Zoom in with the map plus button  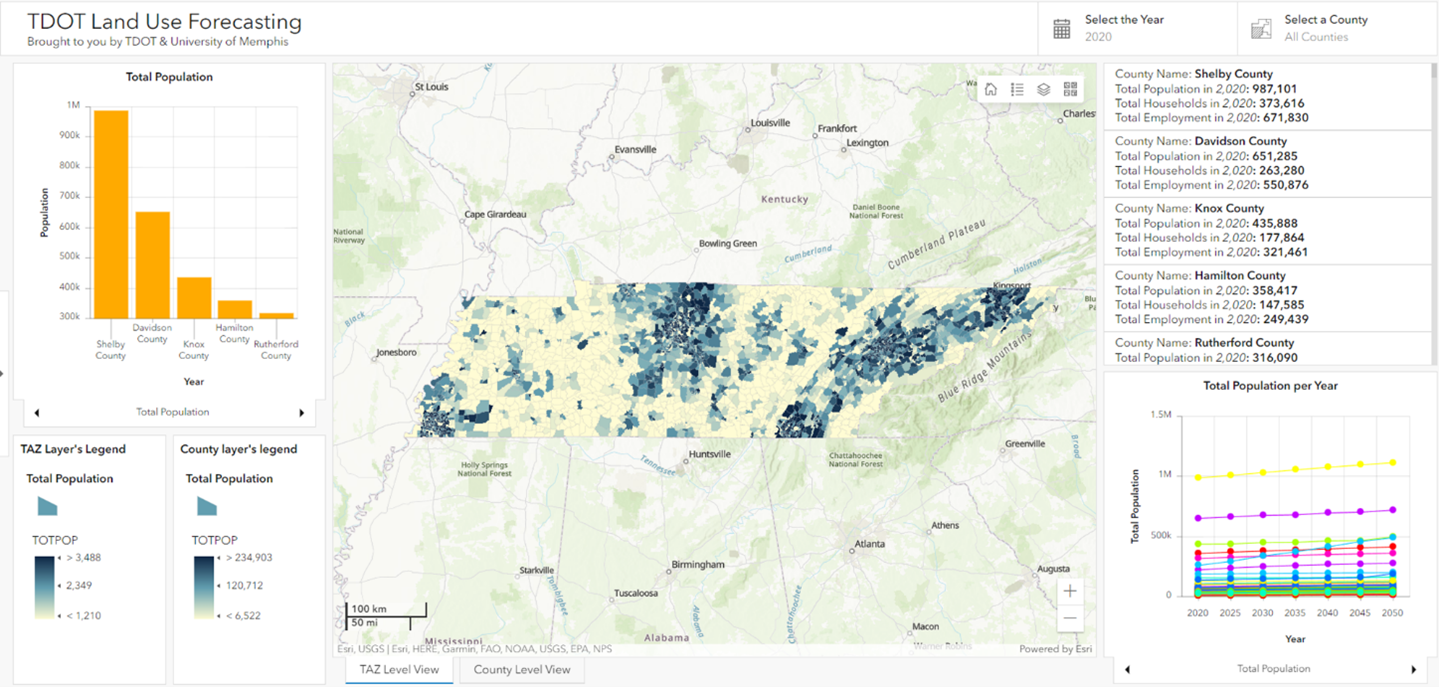pyautogui.click(x=1070, y=591)
